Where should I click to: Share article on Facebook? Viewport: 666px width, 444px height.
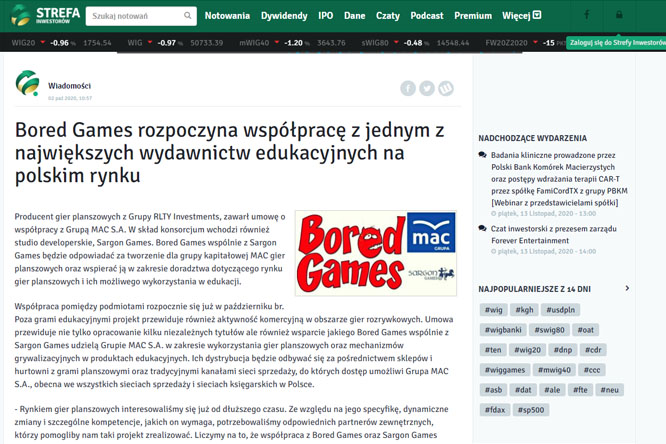pyautogui.click(x=408, y=88)
